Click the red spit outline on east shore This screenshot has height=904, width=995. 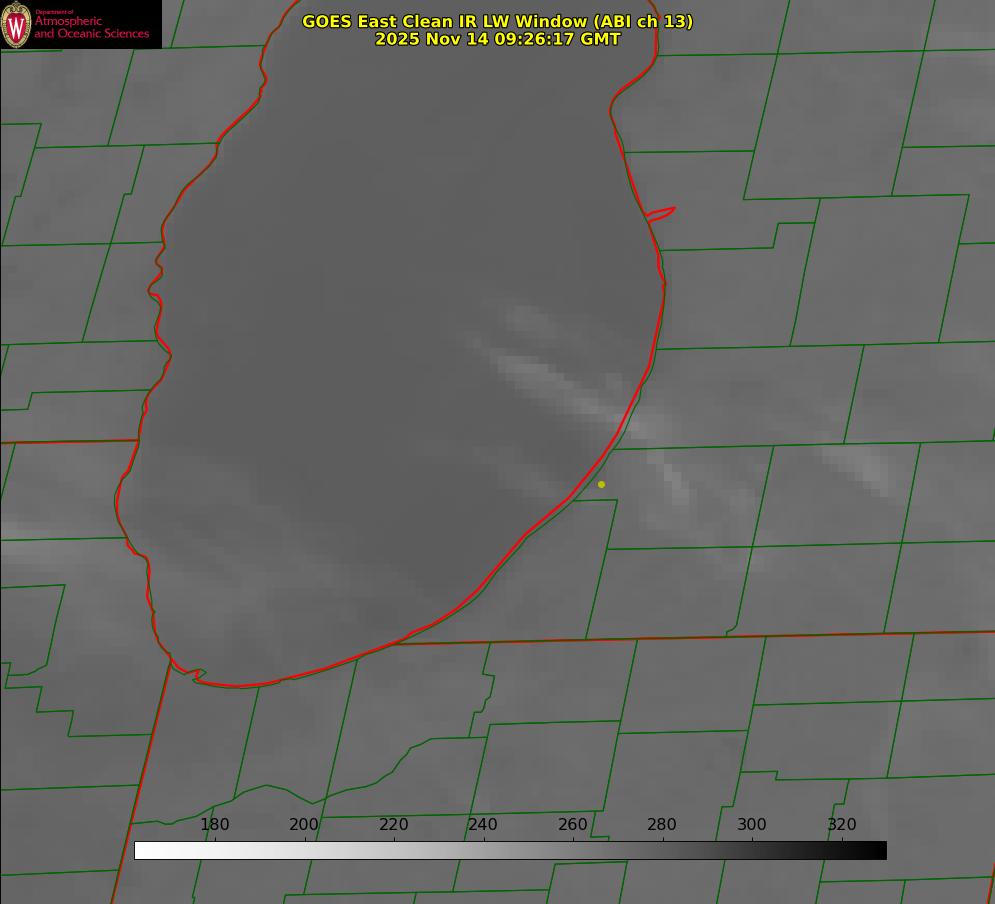click(x=662, y=213)
